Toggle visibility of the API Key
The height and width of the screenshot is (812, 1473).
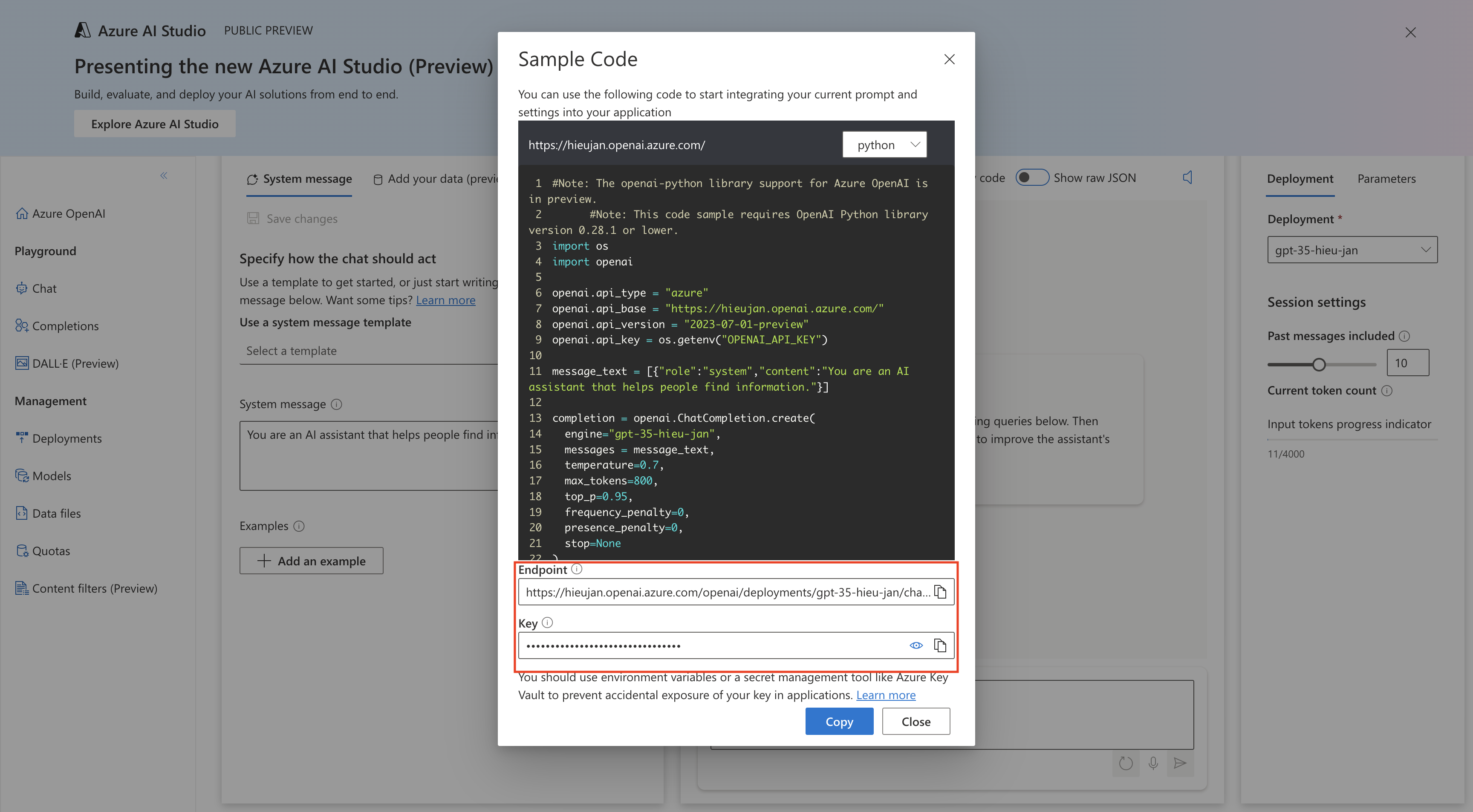(x=915, y=645)
